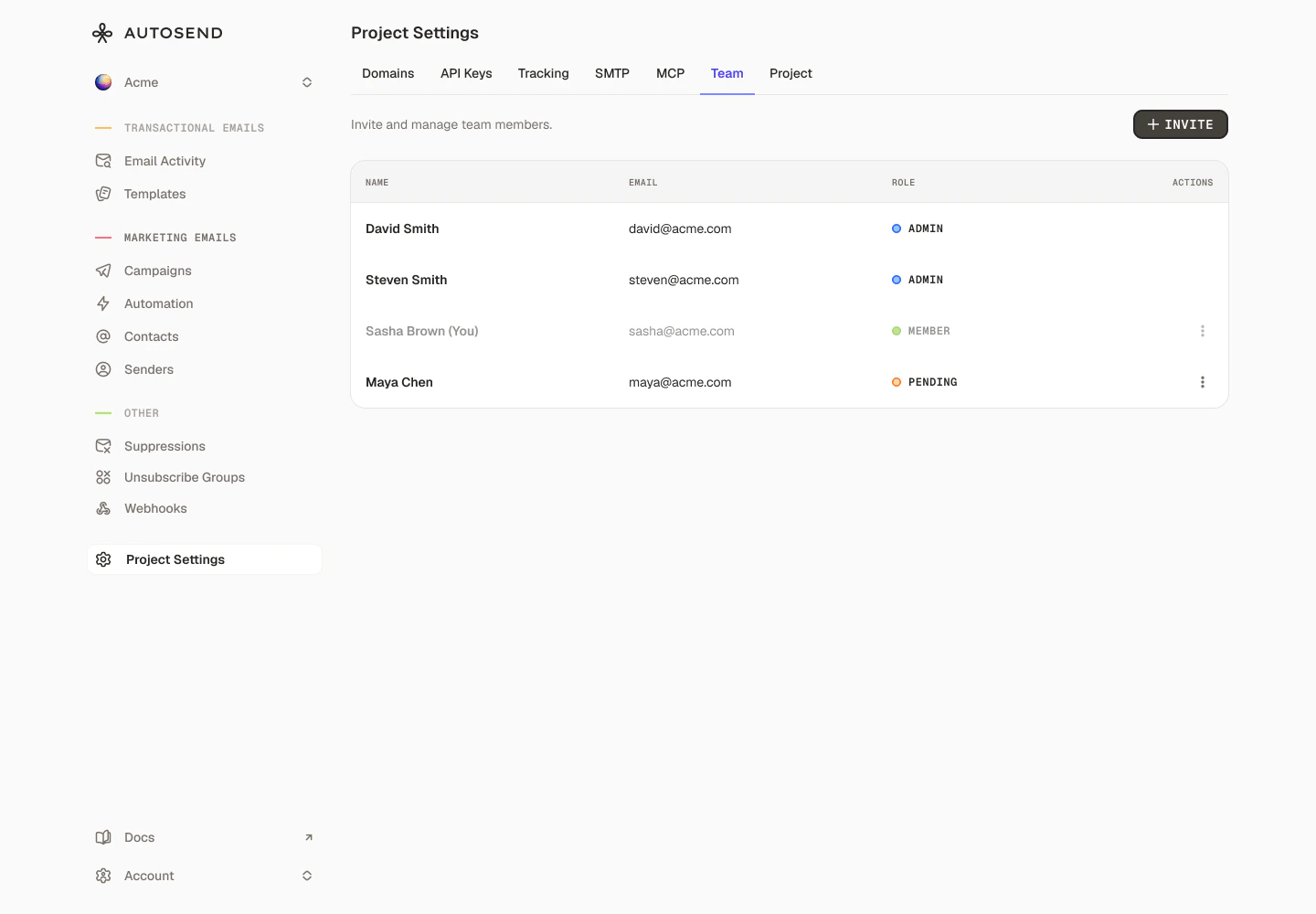Screen dimensions: 1316x914
Task: Click the PENDING status badge
Action: 925,382
